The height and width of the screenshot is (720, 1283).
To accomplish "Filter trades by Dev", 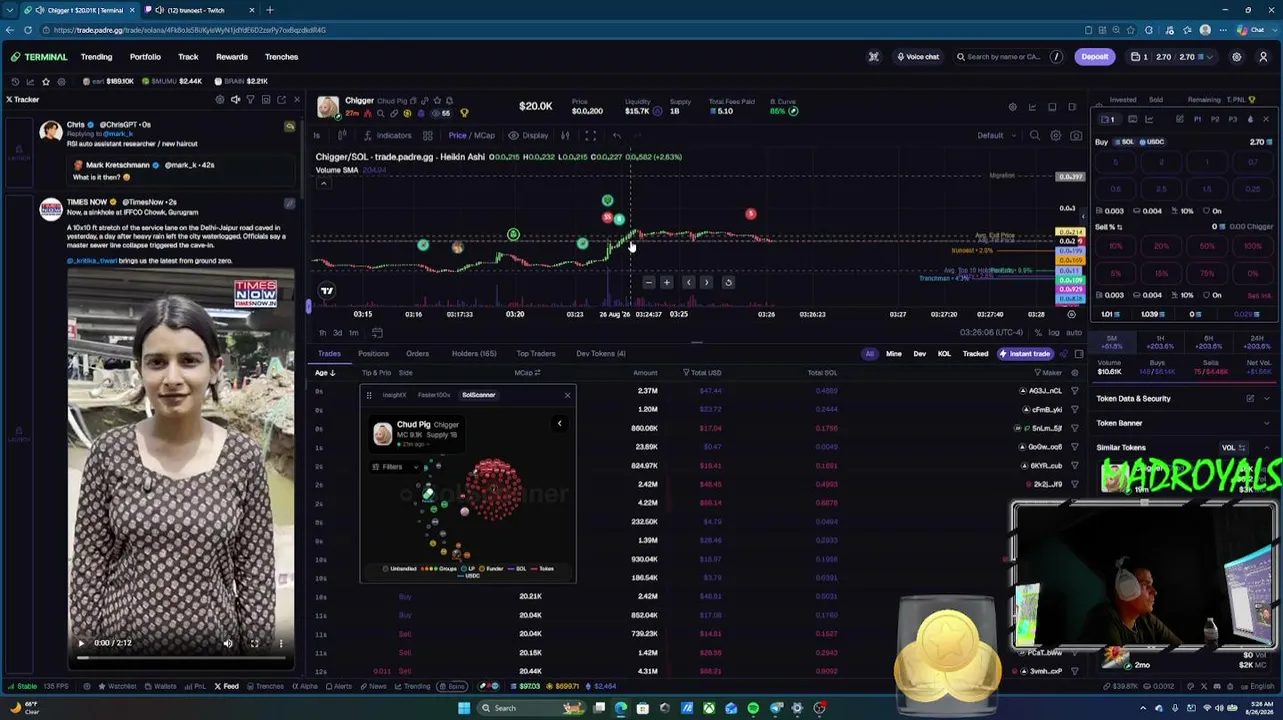I will [x=919, y=353].
